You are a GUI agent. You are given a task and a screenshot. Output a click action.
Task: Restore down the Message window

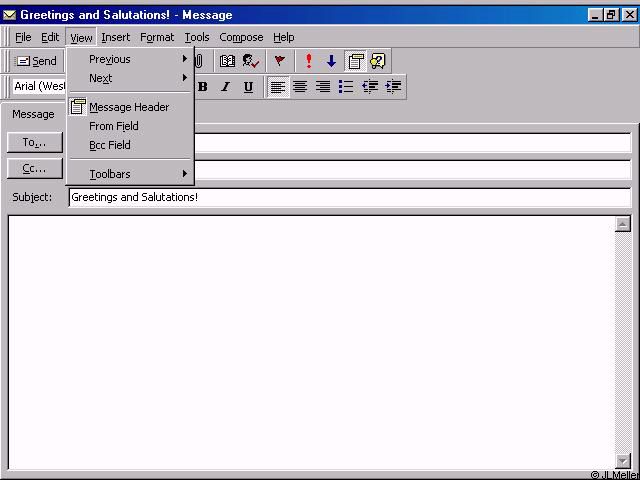[611, 15]
